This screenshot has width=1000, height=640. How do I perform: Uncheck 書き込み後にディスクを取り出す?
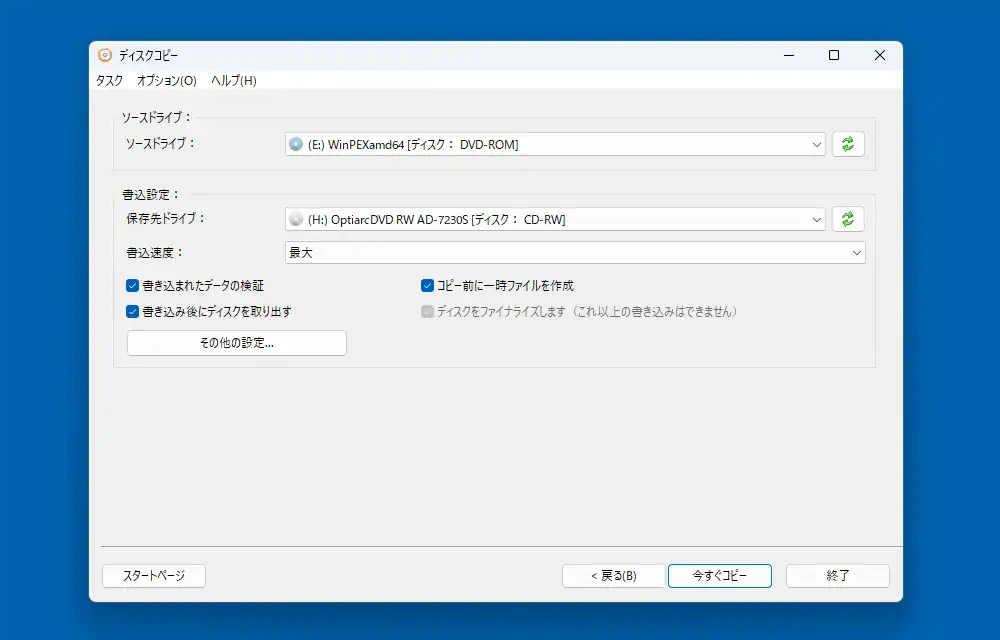tap(133, 311)
